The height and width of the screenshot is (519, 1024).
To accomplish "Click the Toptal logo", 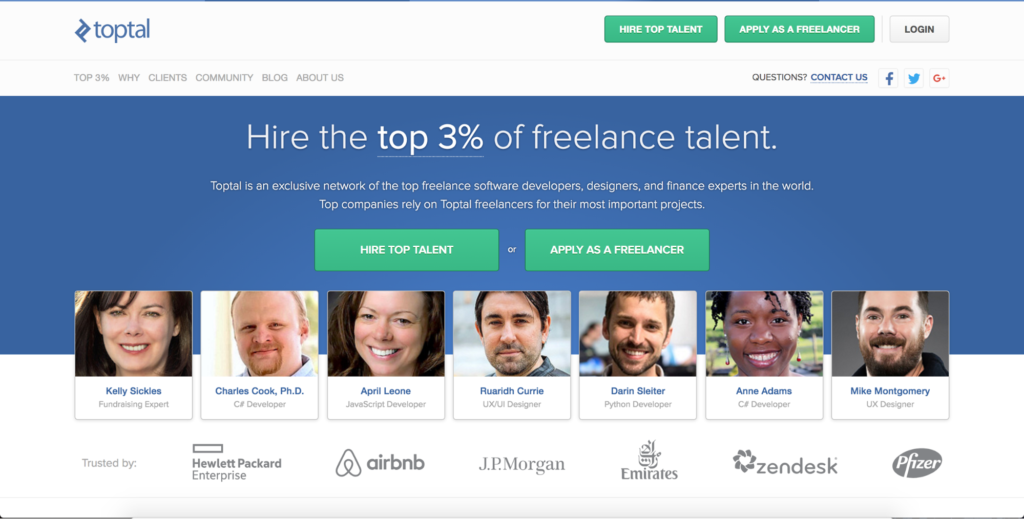I will [x=112, y=30].
